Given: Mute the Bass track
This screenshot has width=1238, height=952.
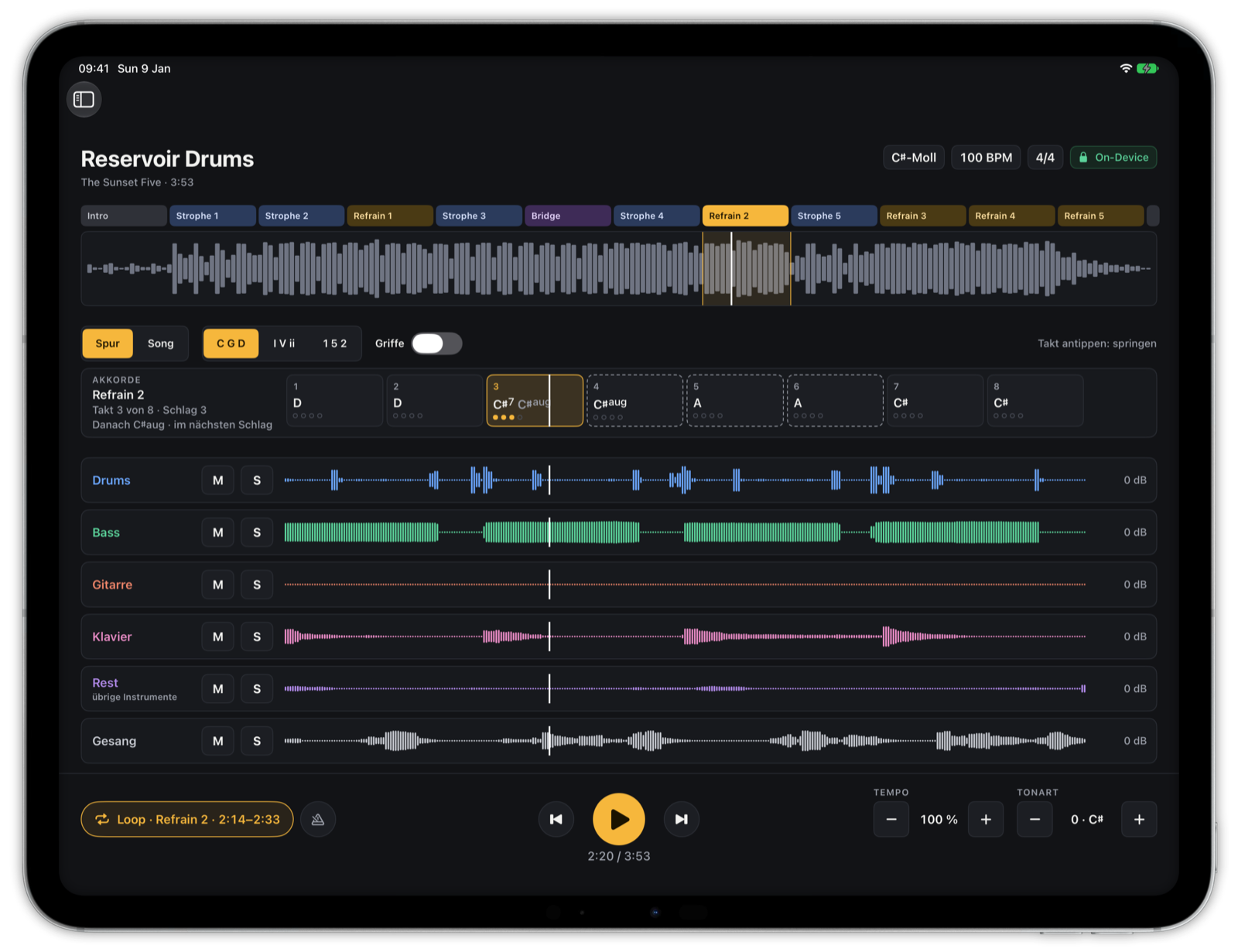Looking at the screenshot, I should coord(218,532).
